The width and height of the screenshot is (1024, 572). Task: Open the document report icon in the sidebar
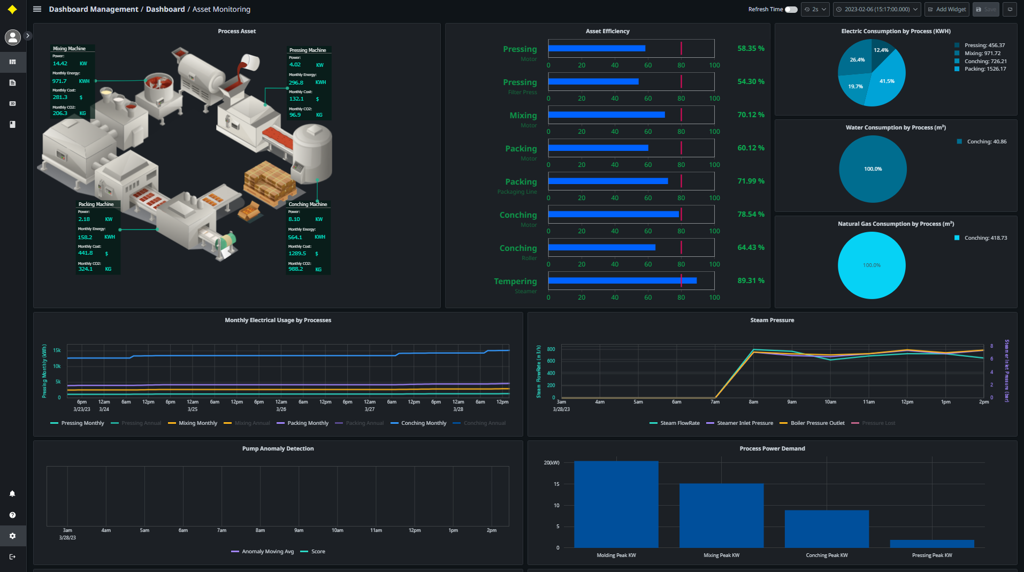(12, 83)
